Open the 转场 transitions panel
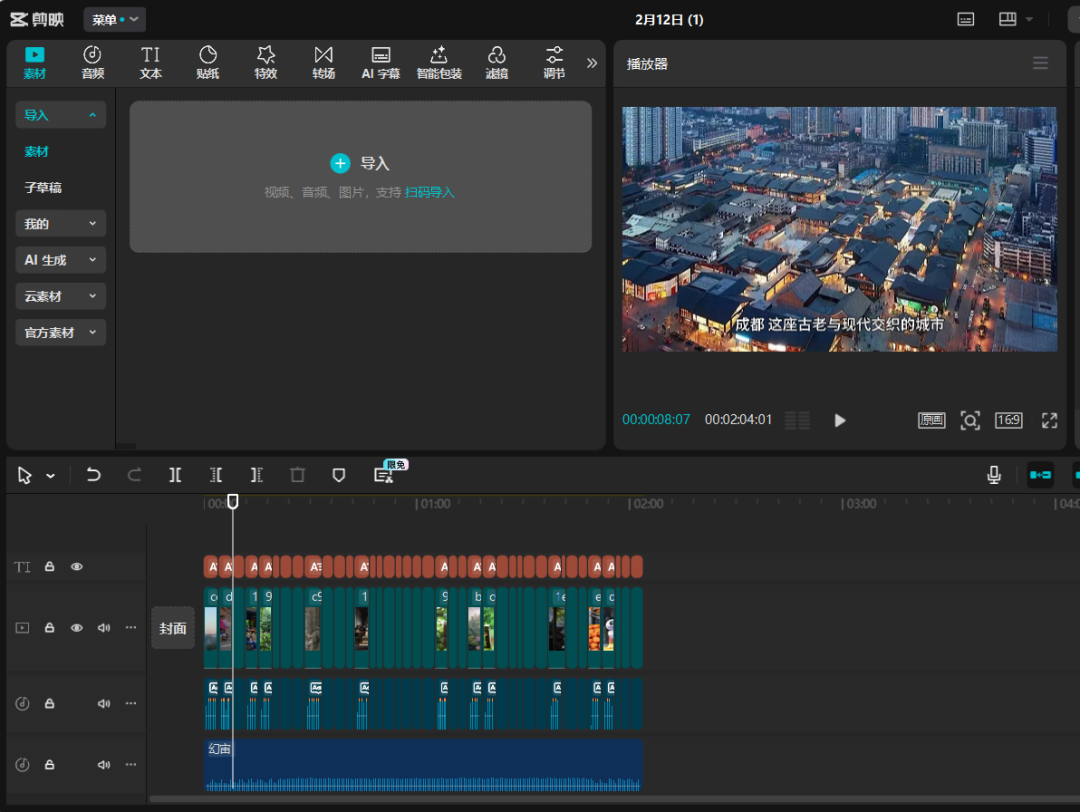The image size is (1080, 812). click(x=323, y=62)
